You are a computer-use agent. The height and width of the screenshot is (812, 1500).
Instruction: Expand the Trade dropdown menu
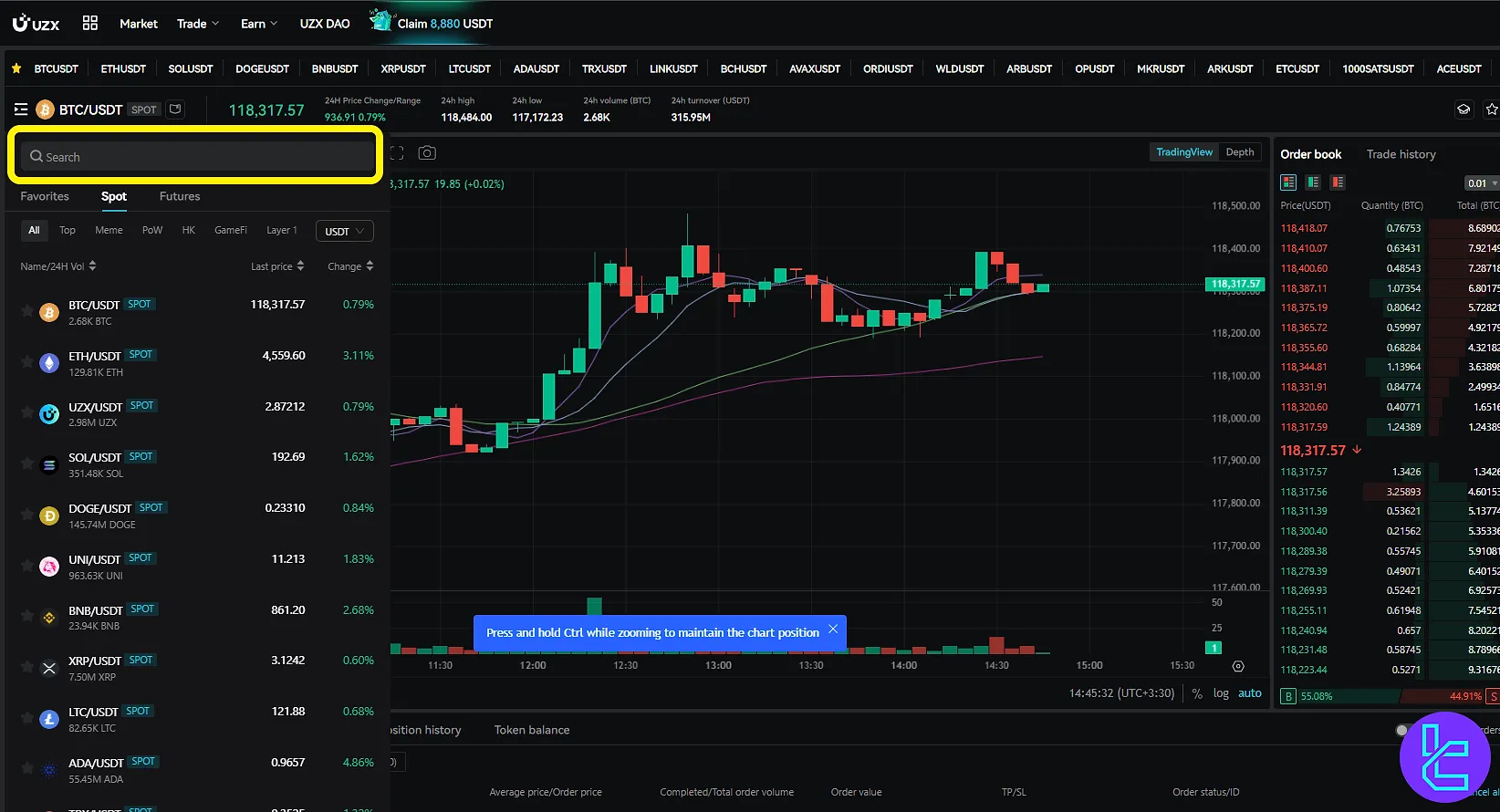[198, 24]
